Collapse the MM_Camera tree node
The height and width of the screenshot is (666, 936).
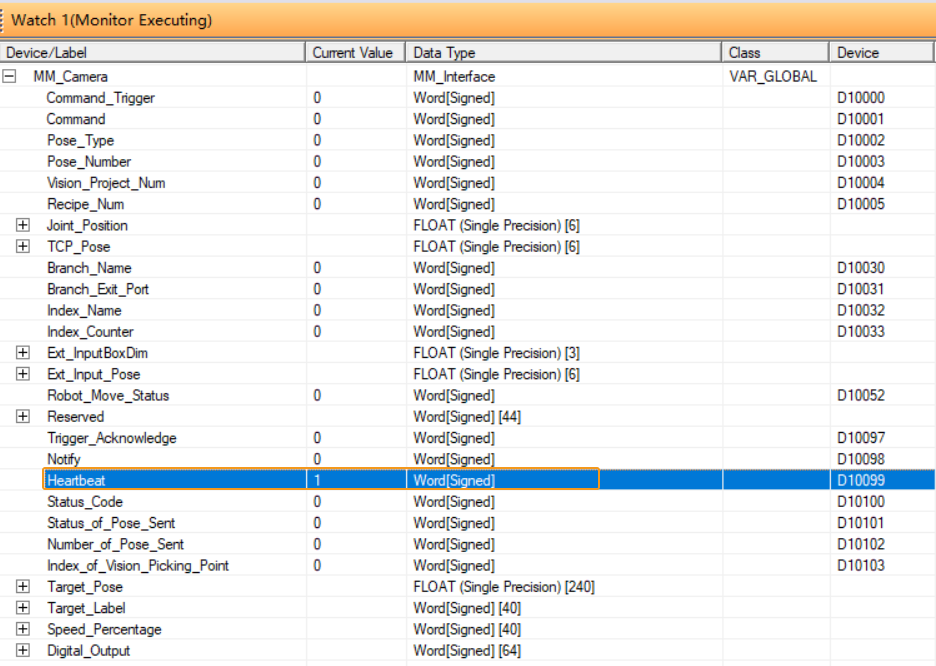(x=10, y=76)
